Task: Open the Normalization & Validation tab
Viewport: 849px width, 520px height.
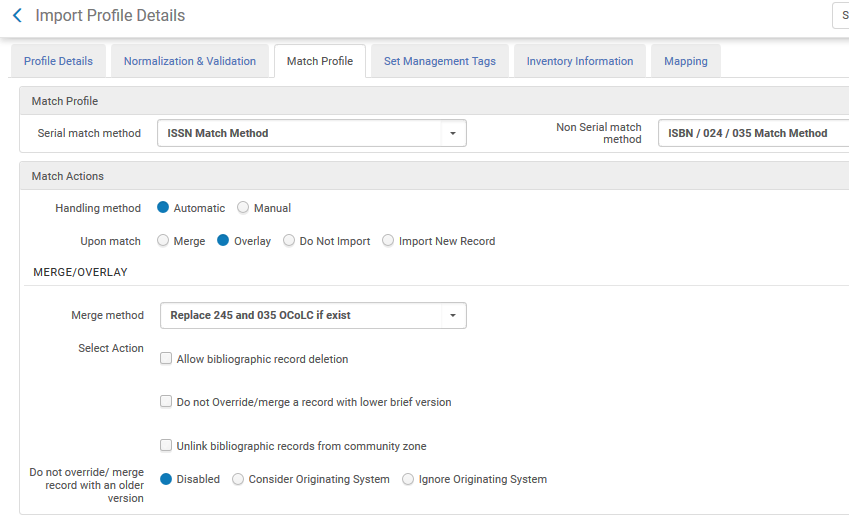Action: coord(190,61)
